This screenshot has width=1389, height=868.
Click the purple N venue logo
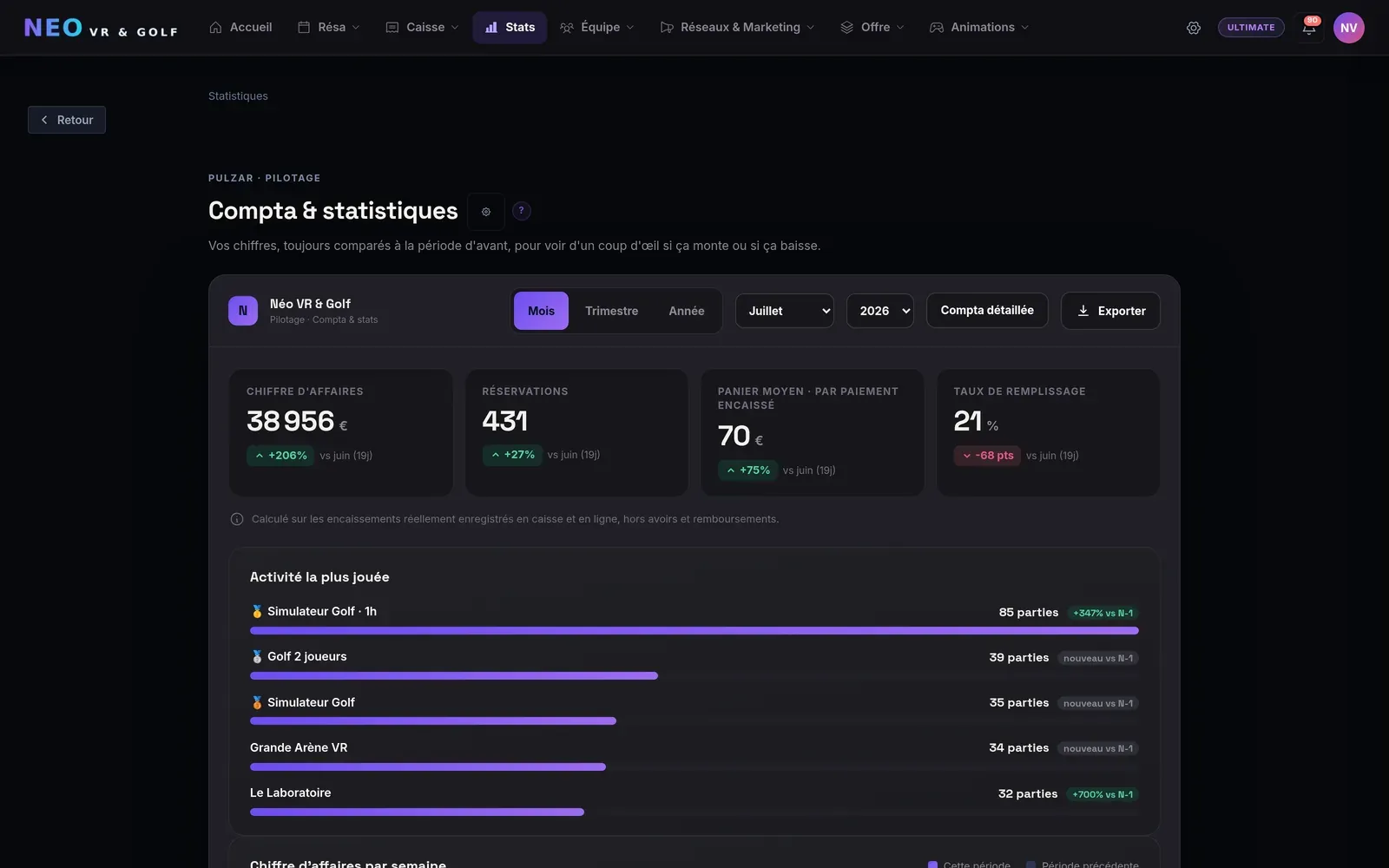coord(243,311)
